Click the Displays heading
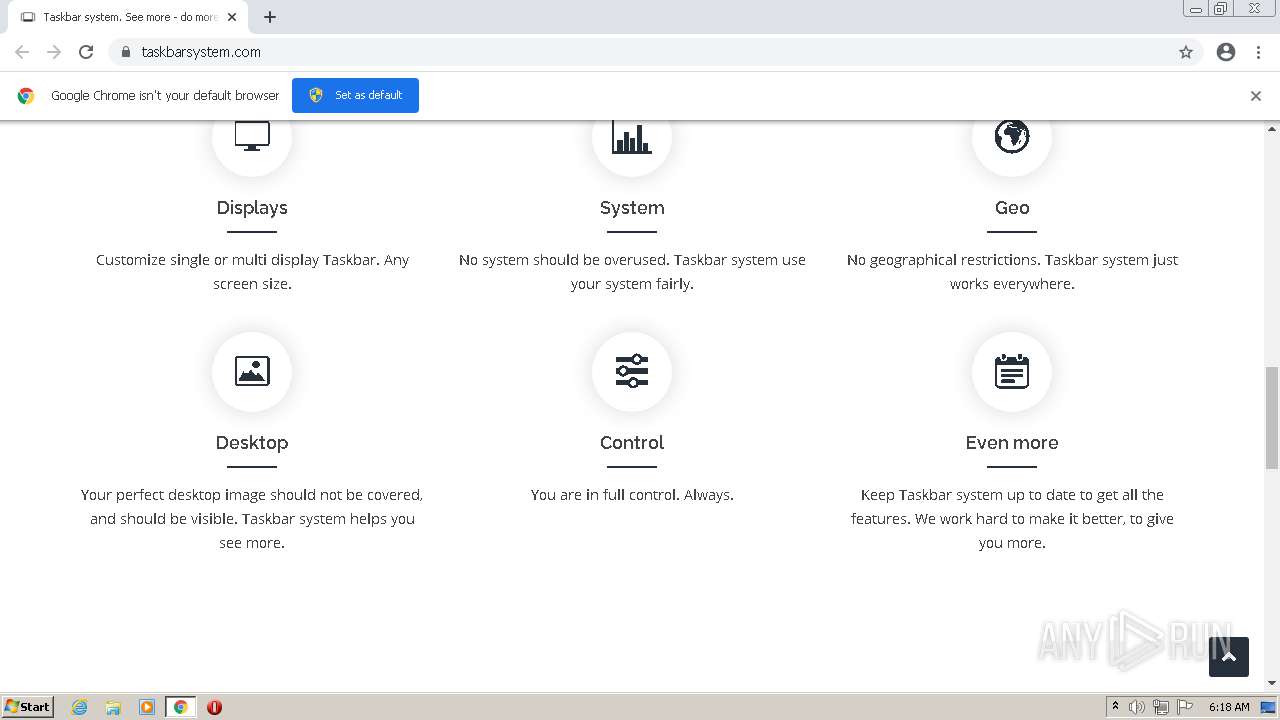The height and width of the screenshot is (720, 1280). tap(252, 208)
